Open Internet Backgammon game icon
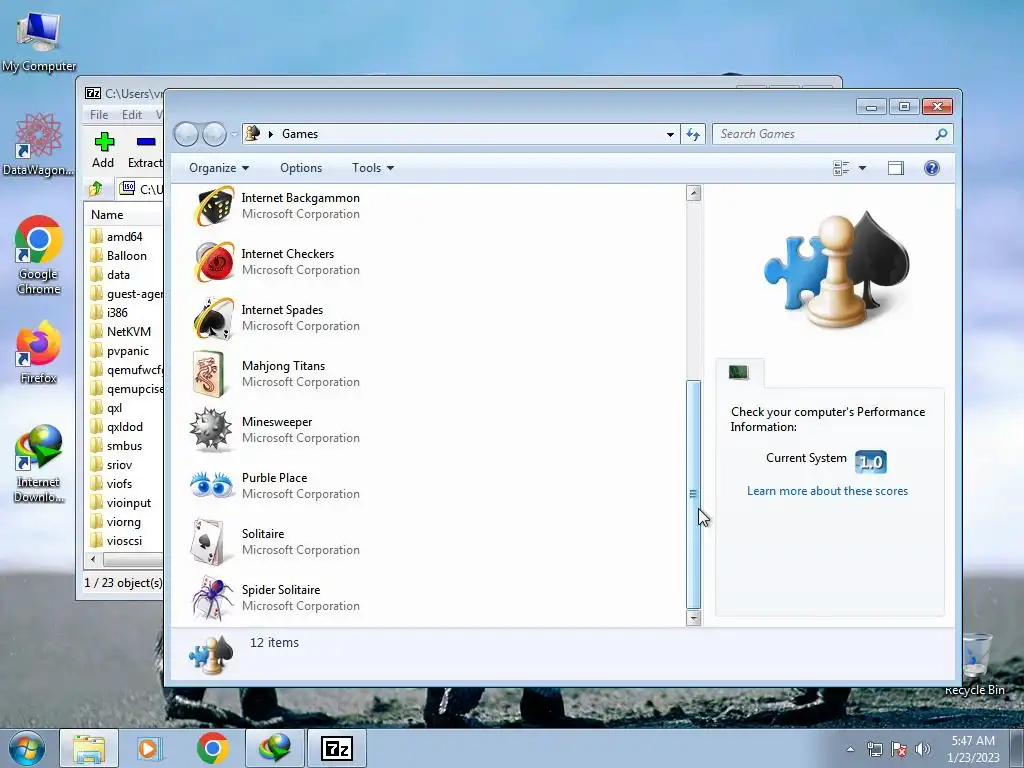 point(212,206)
